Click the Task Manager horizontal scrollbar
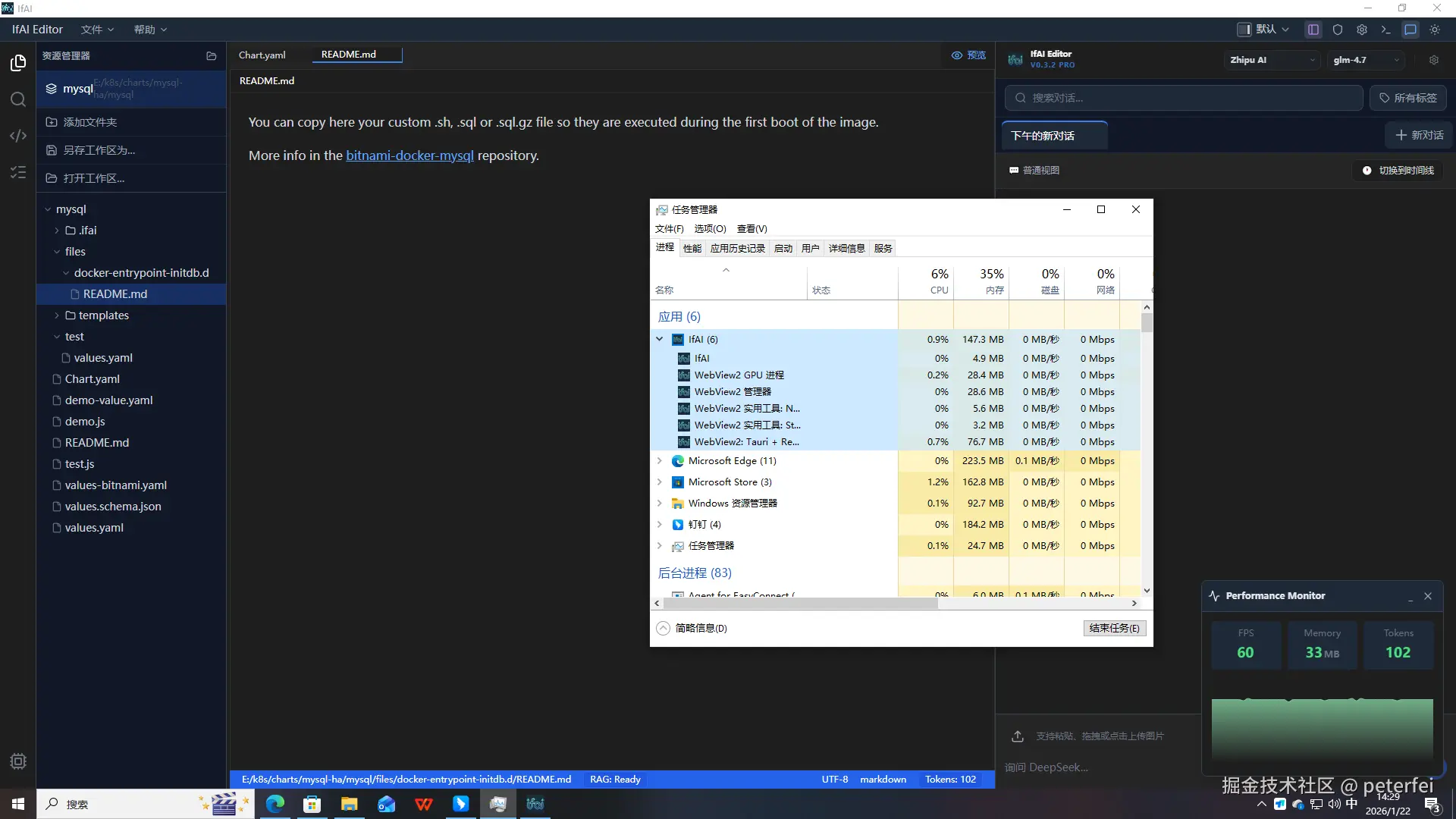The width and height of the screenshot is (1456, 819). (800, 604)
